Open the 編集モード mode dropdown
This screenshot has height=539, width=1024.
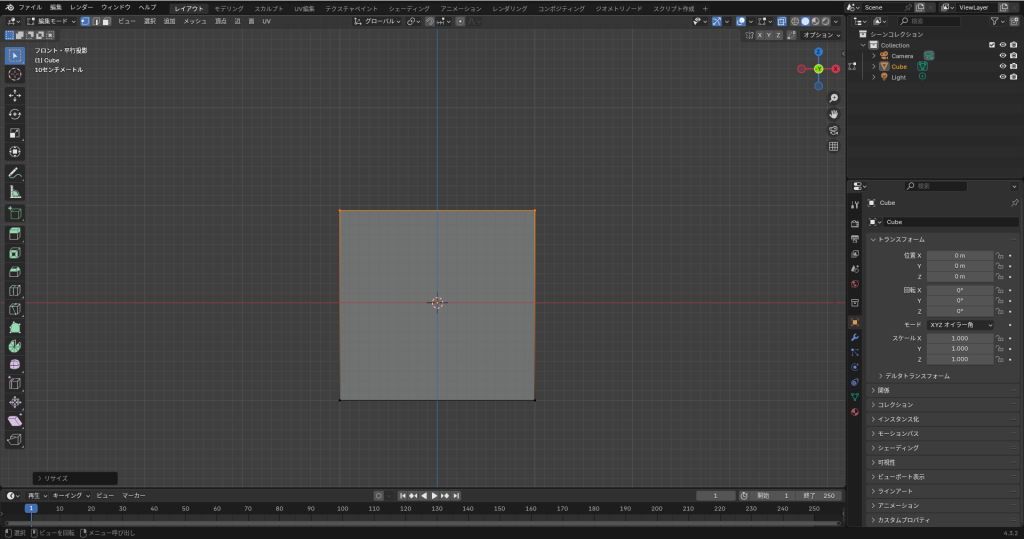[54, 21]
